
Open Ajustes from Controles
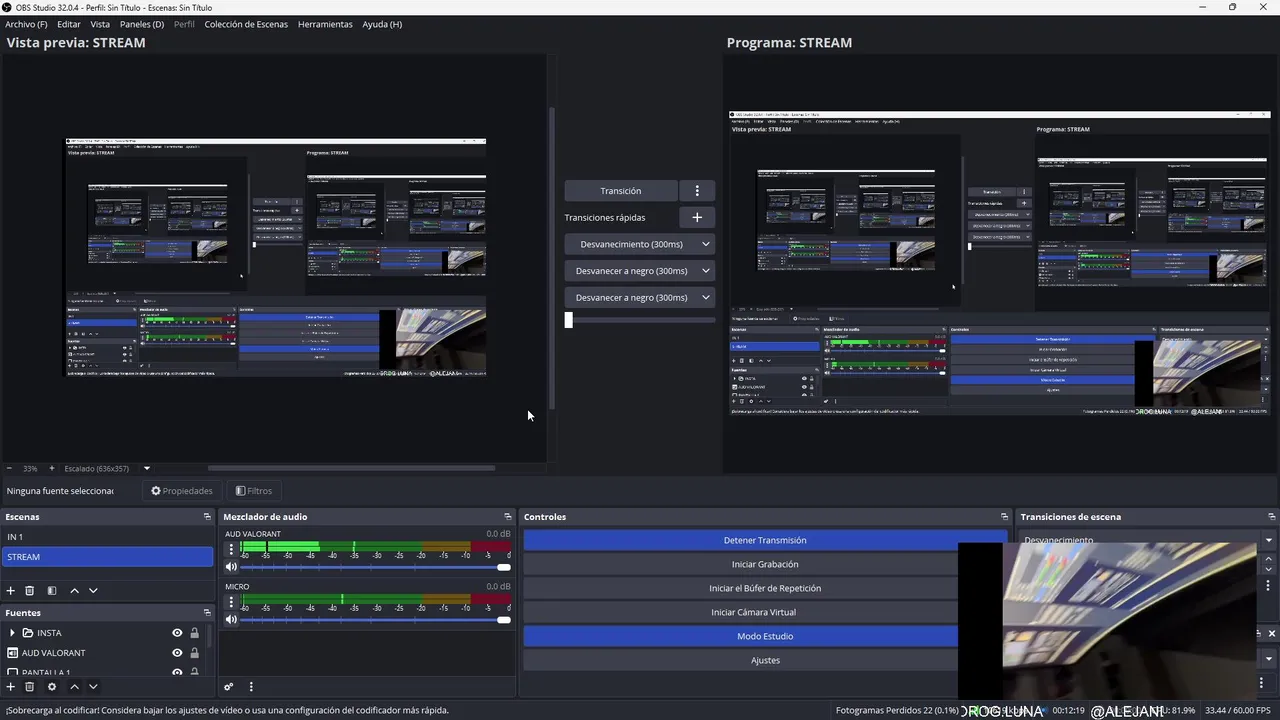pos(765,660)
